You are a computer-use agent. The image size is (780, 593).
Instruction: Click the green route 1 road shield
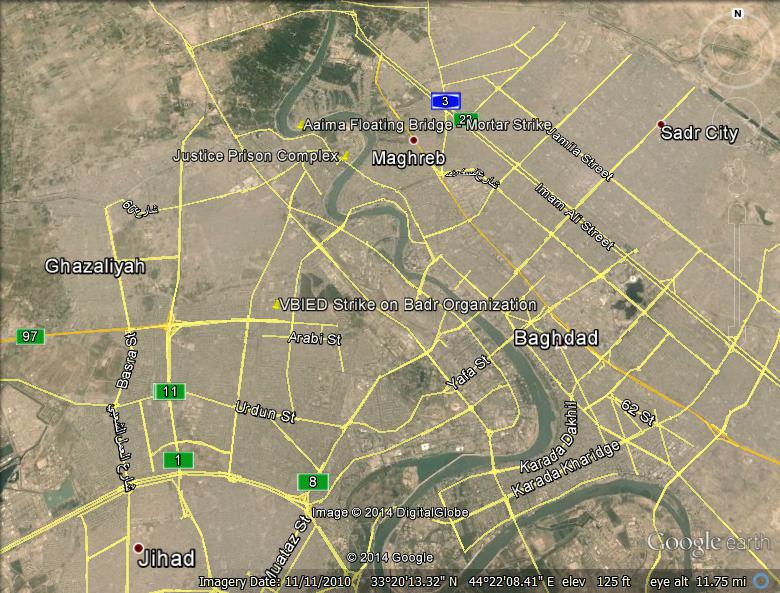tap(178, 460)
